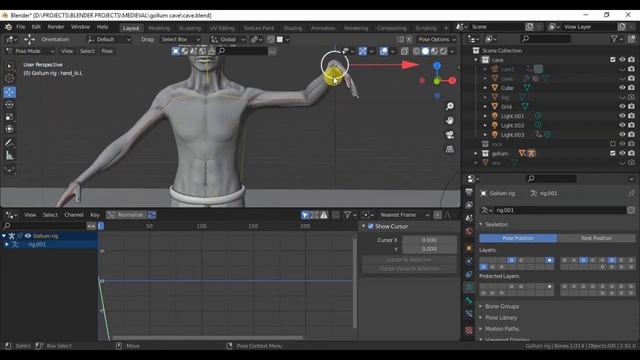Click the graph editor filter funnel icon

tap(347, 215)
